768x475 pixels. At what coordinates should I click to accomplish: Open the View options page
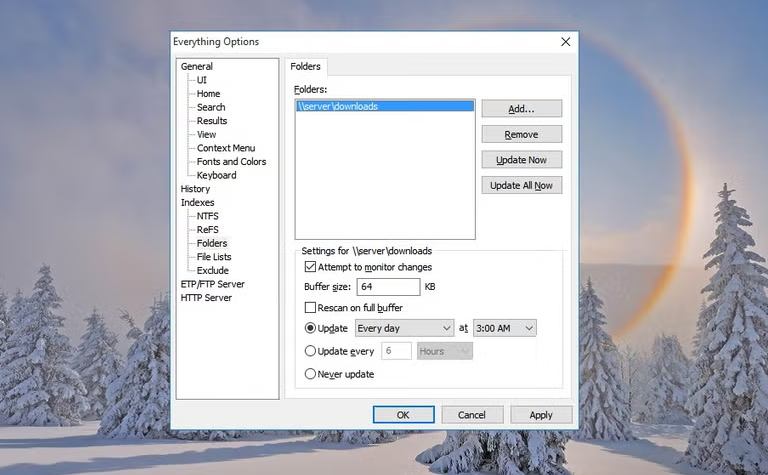(206, 134)
